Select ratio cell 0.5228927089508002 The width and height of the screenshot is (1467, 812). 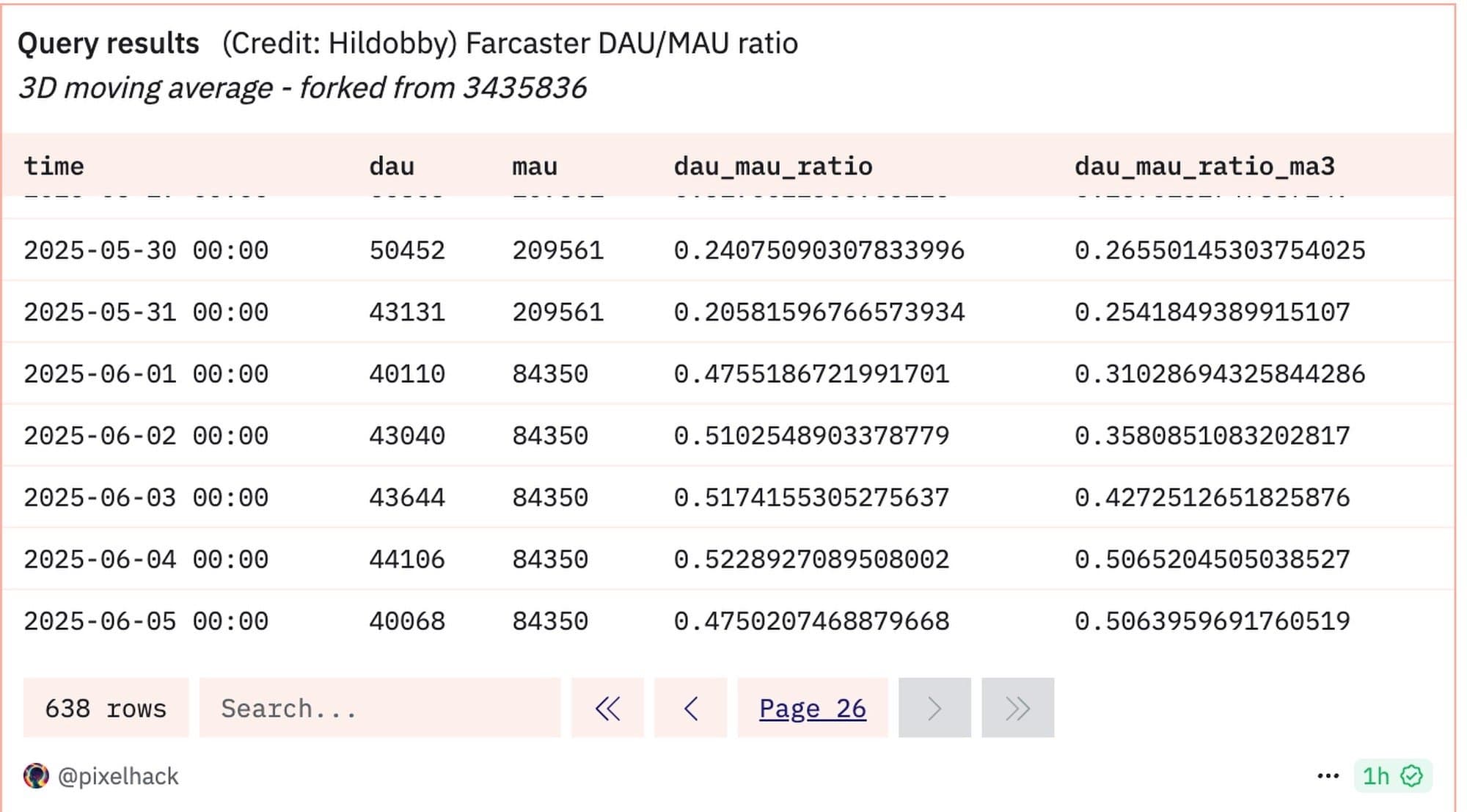tap(811, 559)
